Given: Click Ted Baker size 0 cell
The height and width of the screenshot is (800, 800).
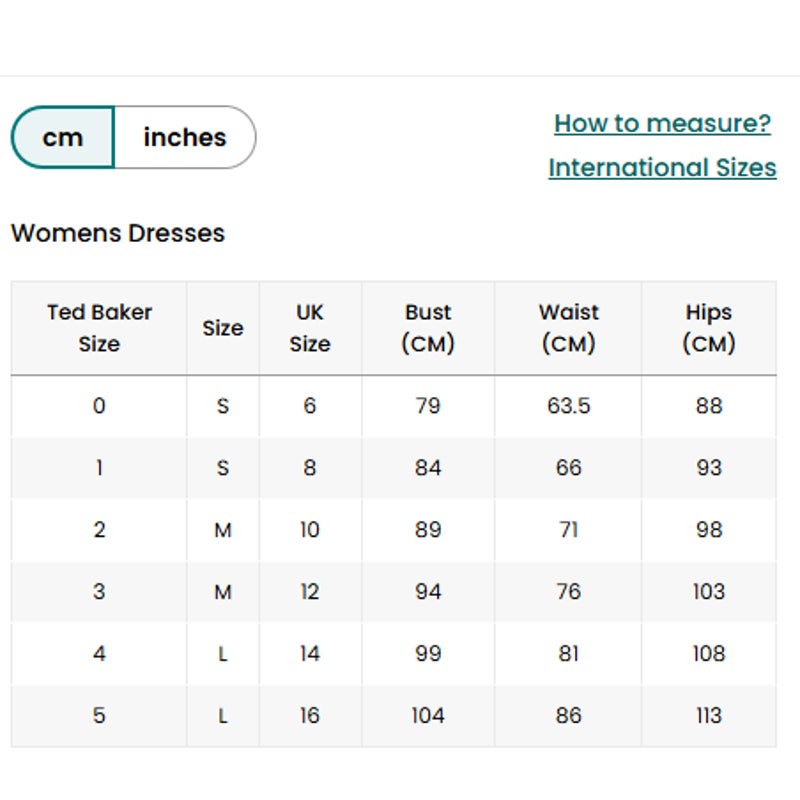Looking at the screenshot, I should coord(99,406).
